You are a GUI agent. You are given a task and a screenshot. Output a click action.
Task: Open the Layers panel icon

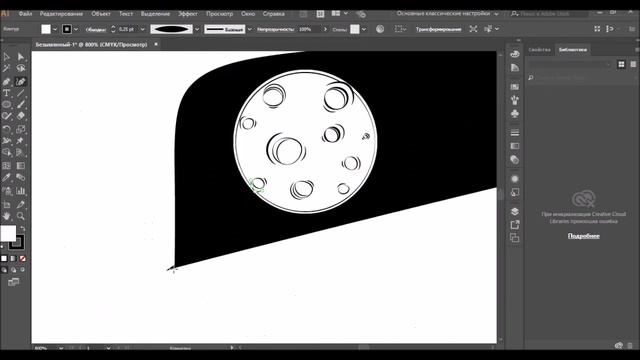click(515, 211)
